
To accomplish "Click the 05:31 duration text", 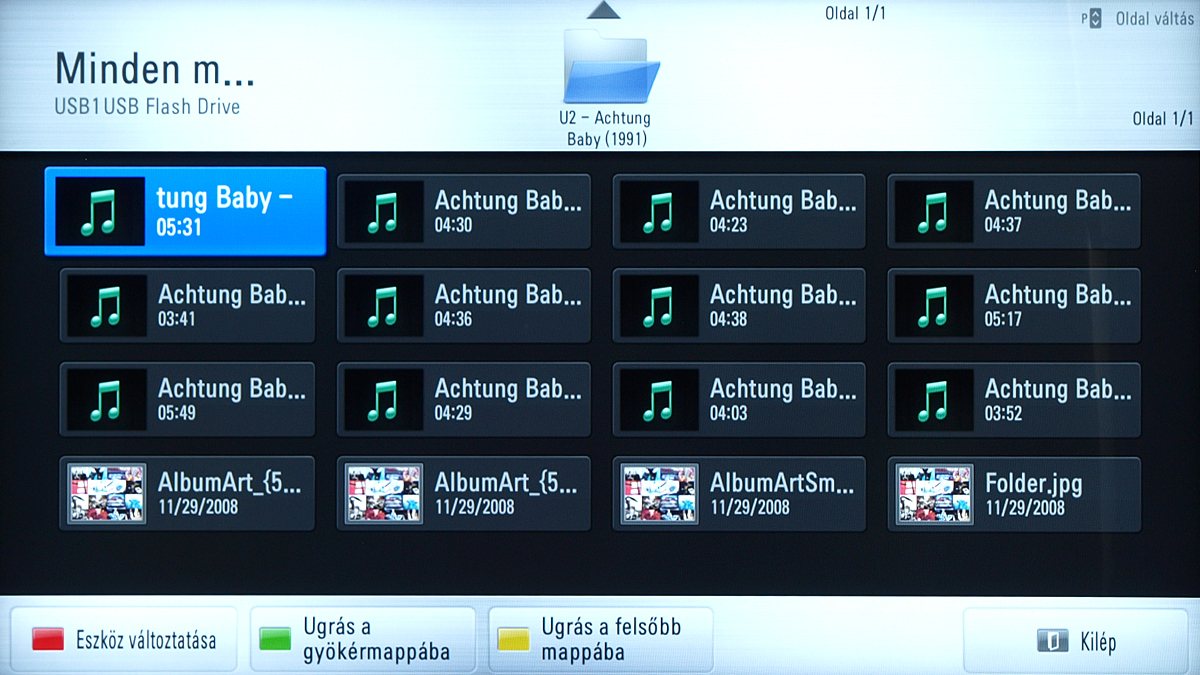I will (x=179, y=228).
